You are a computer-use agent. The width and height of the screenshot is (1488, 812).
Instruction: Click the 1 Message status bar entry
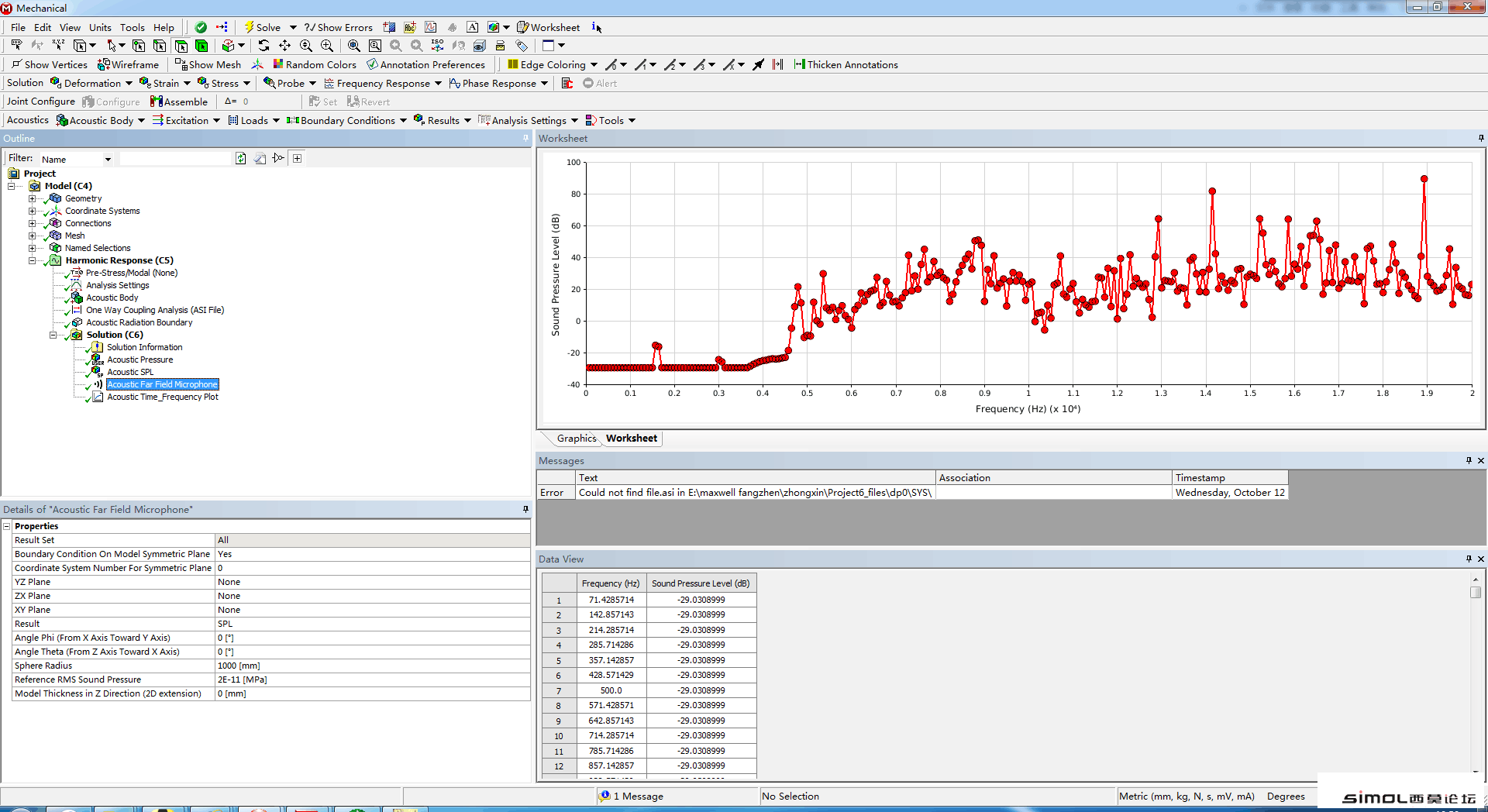point(632,796)
